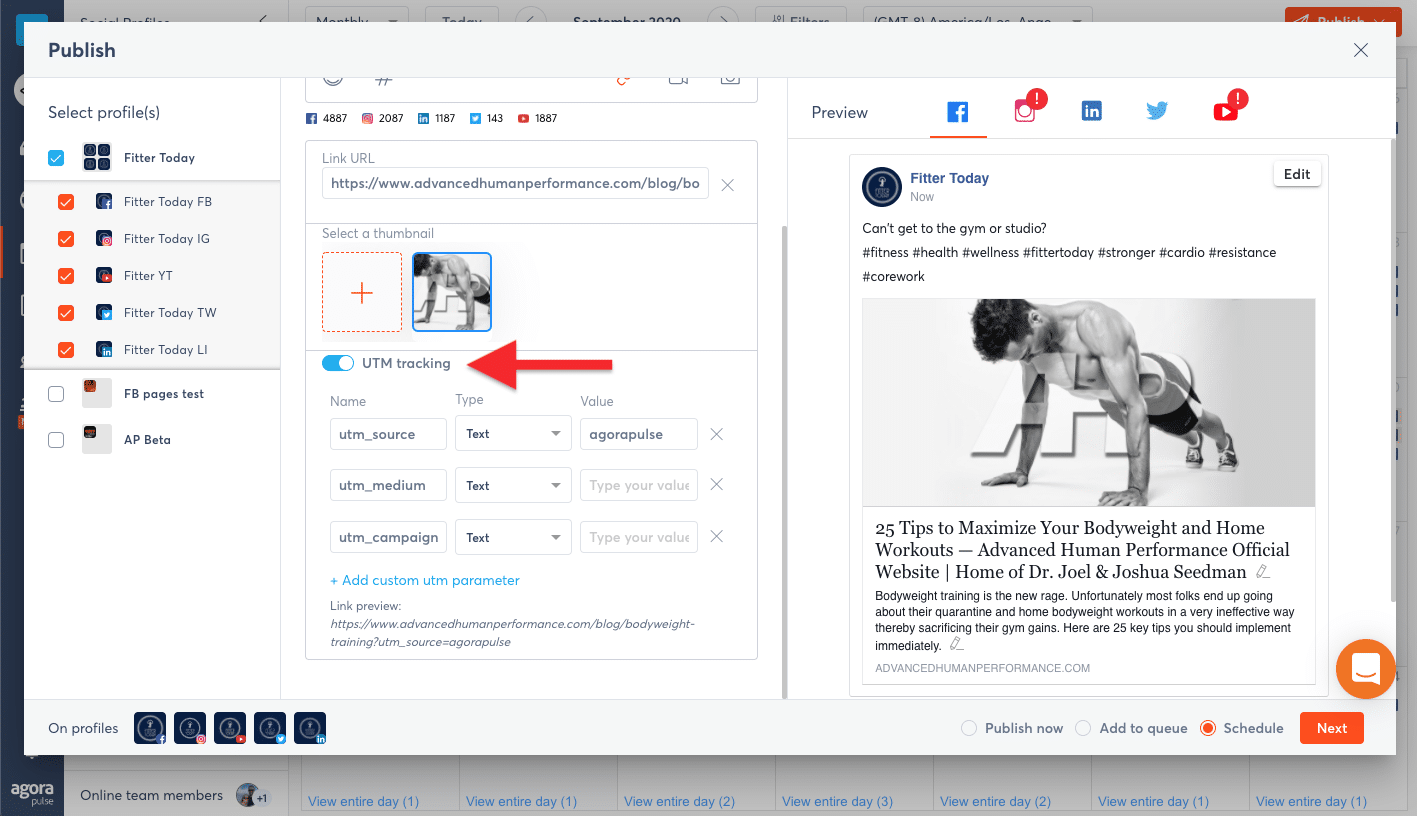Open Type dropdown for utm_medium
This screenshot has height=816, width=1417.
pyautogui.click(x=513, y=485)
